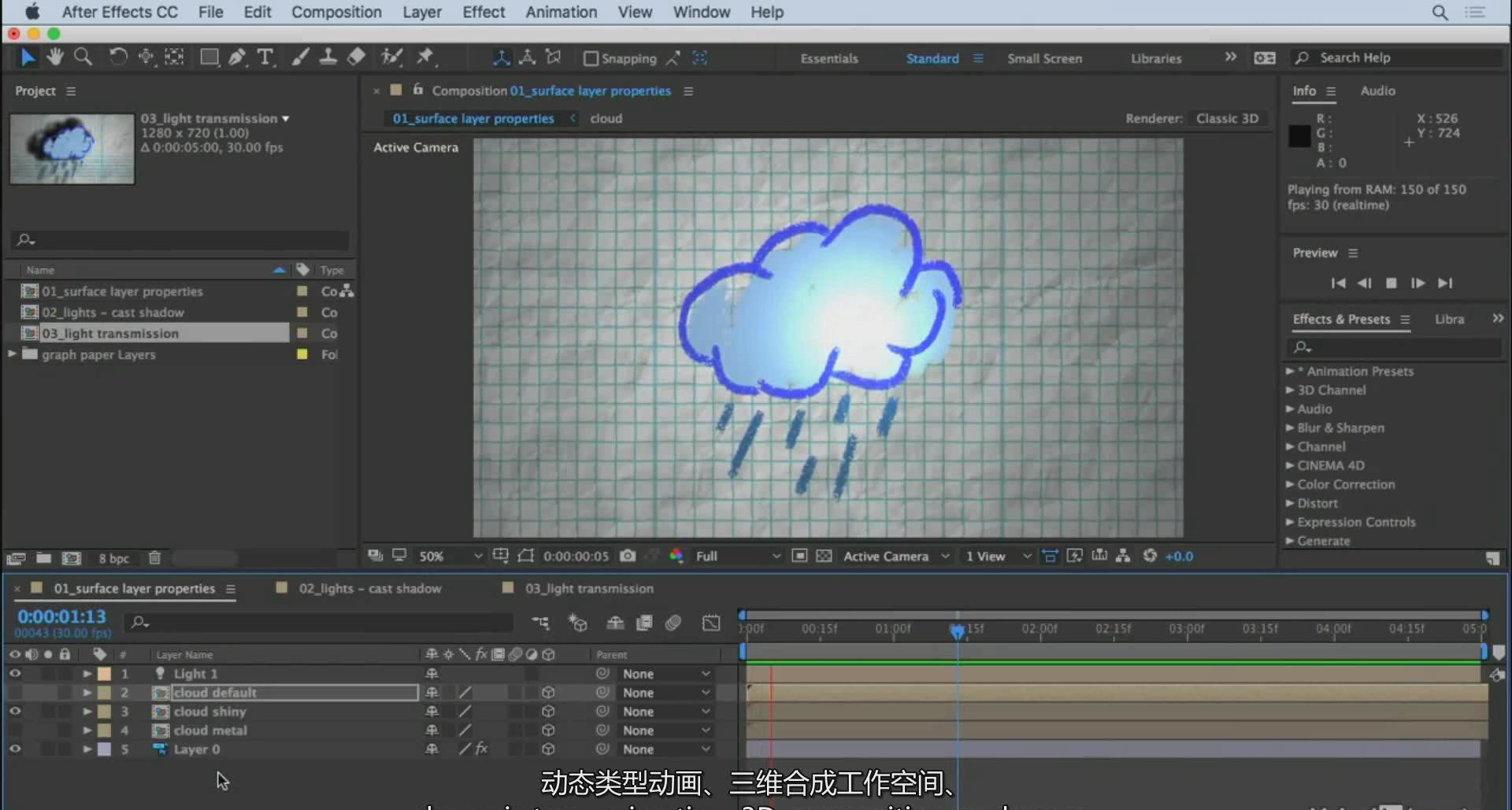This screenshot has height=810, width=1512.
Task: Open the 50% magnification dropdown
Action: [450, 556]
